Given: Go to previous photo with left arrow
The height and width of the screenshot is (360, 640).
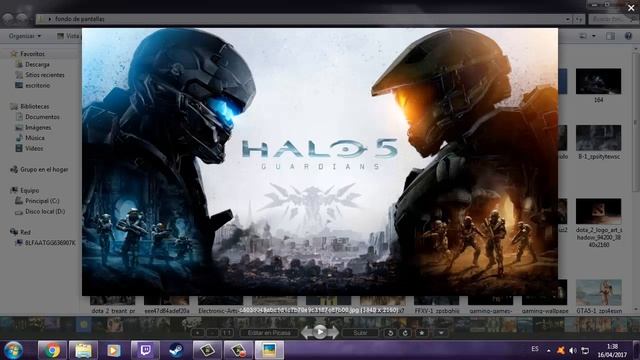Looking at the screenshot, I should pyautogui.click(x=307, y=333).
